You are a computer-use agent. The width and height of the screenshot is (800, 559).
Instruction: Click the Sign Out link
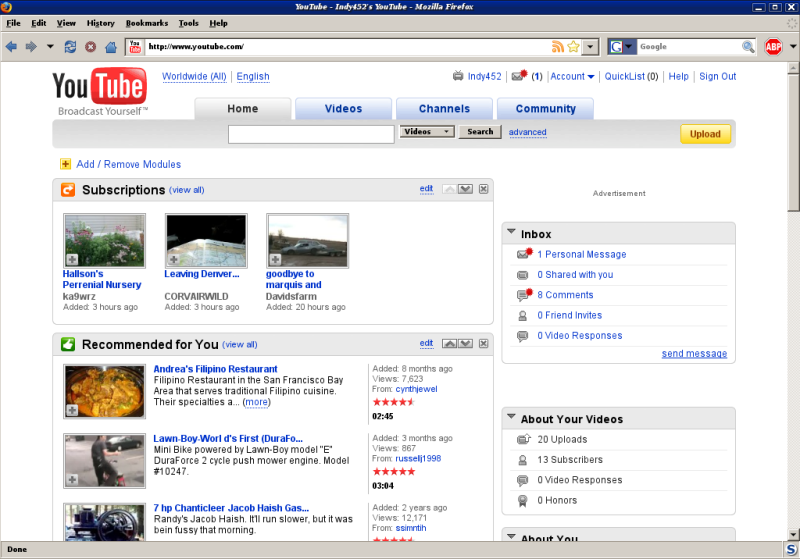(x=717, y=77)
